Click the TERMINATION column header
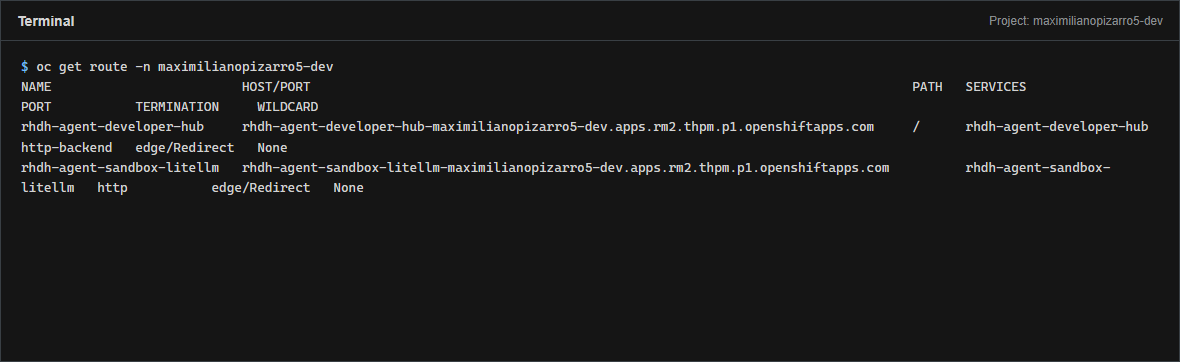The width and height of the screenshot is (1180, 362). tap(177, 107)
